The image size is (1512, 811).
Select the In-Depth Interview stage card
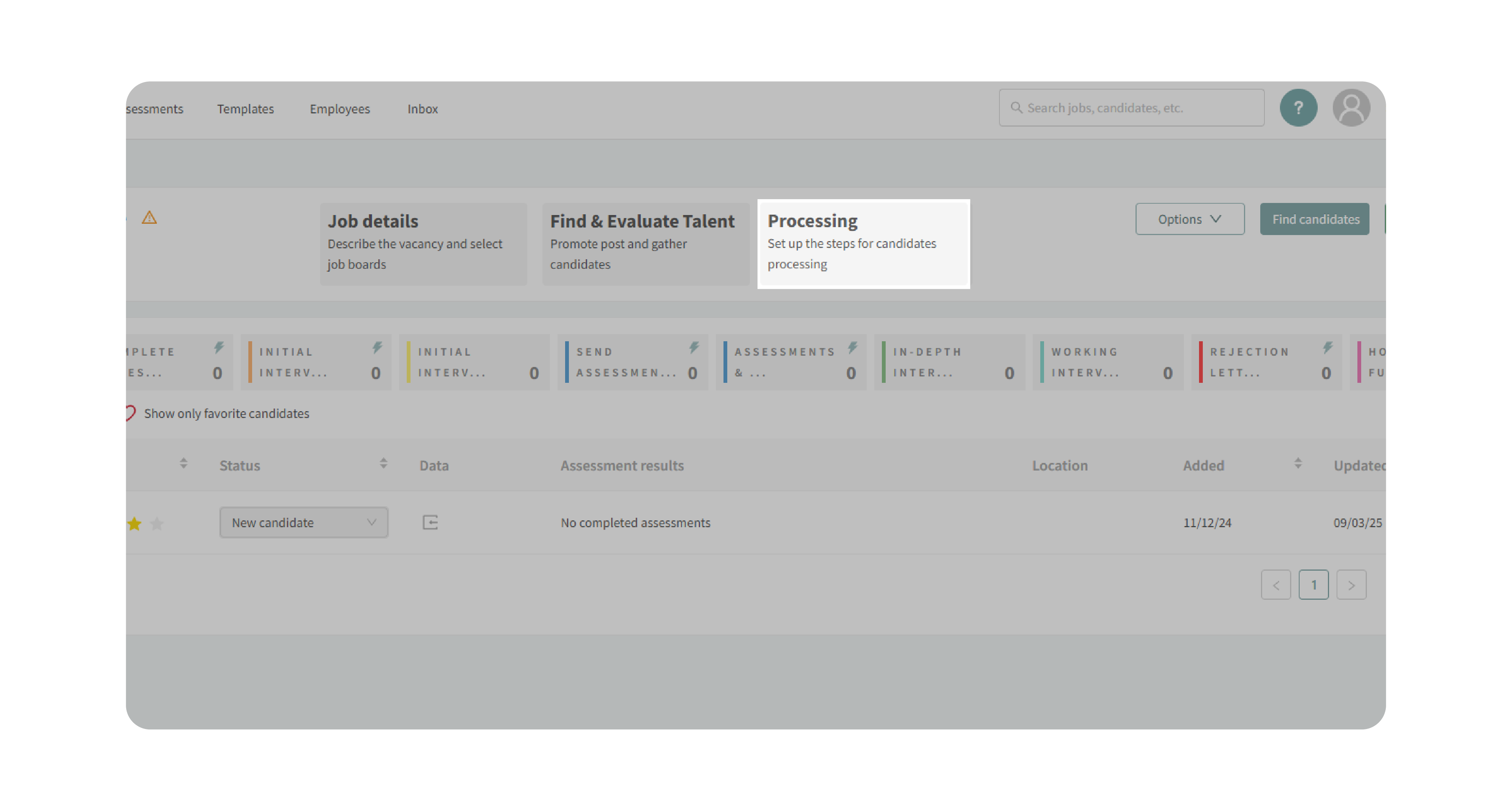coord(948,362)
